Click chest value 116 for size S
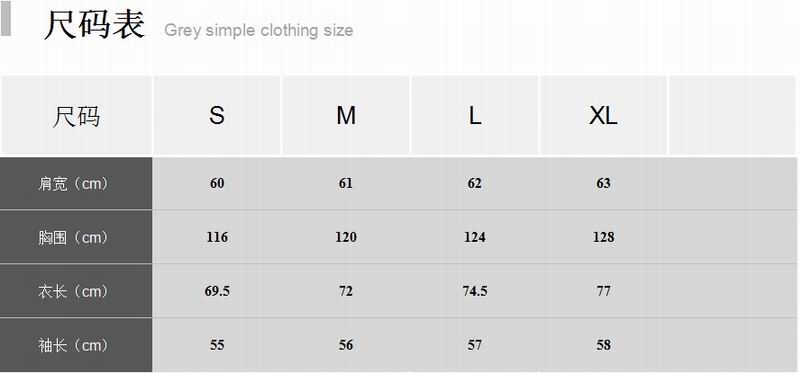The width and height of the screenshot is (800, 374). tap(217, 237)
